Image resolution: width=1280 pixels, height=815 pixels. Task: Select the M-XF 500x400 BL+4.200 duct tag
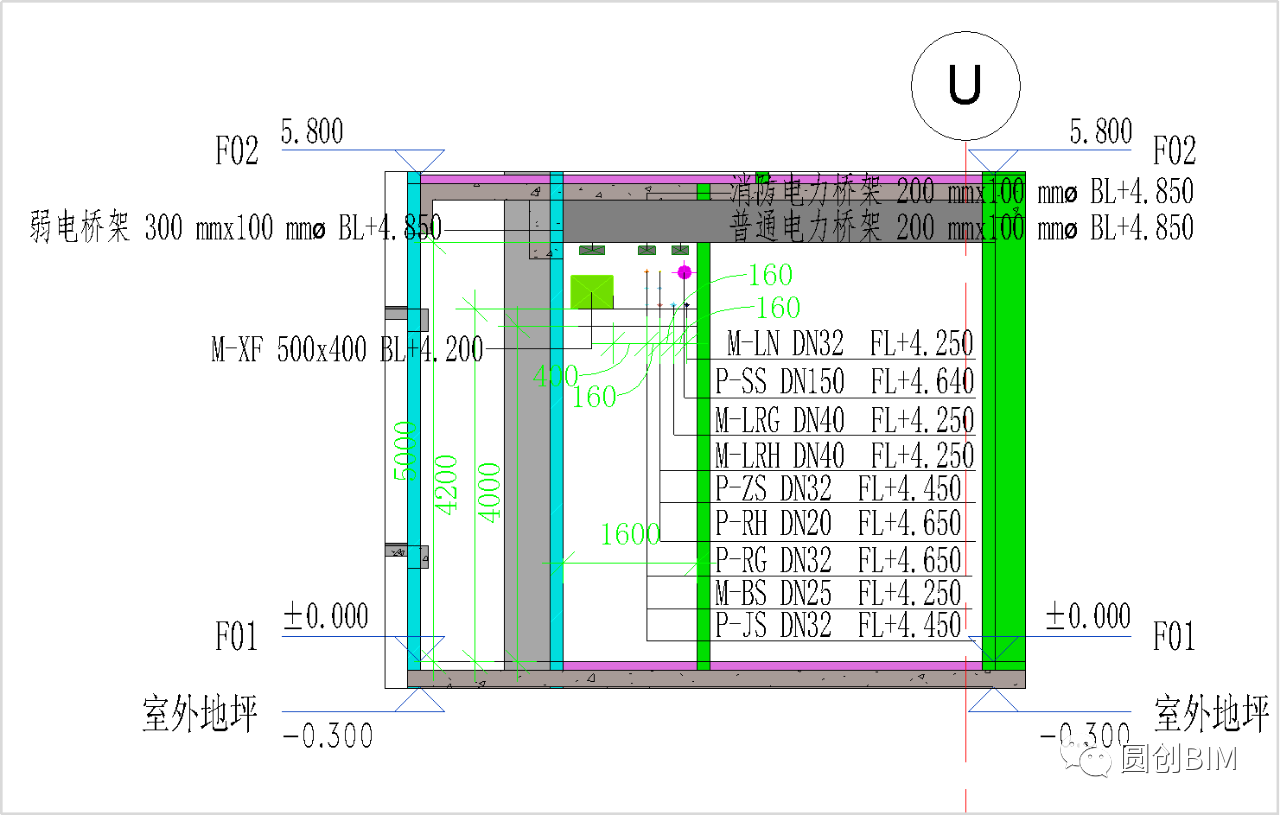347,350
